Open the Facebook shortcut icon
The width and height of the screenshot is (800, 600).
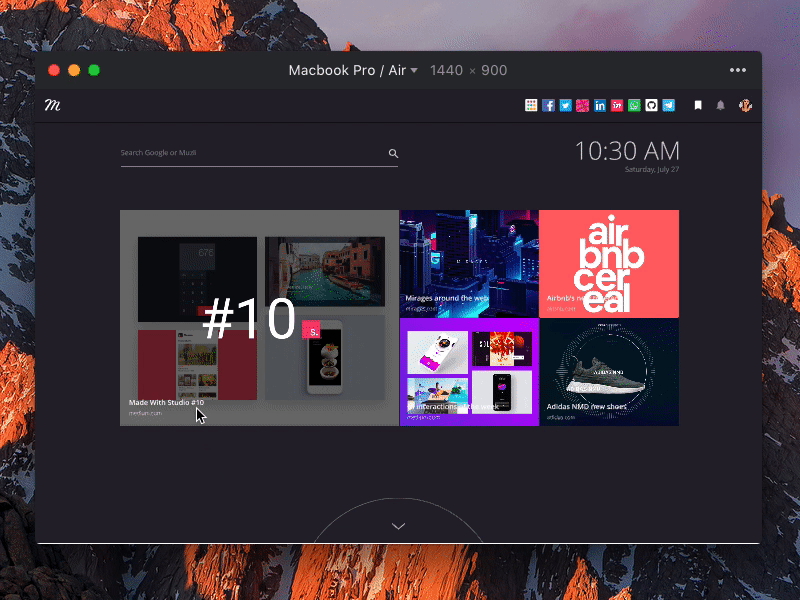click(x=548, y=104)
